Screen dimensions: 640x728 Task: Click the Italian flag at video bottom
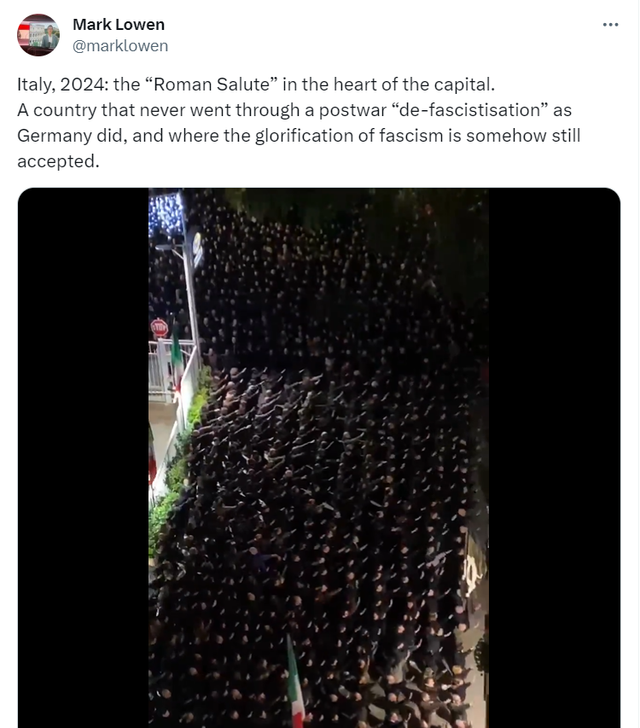tap(294, 682)
